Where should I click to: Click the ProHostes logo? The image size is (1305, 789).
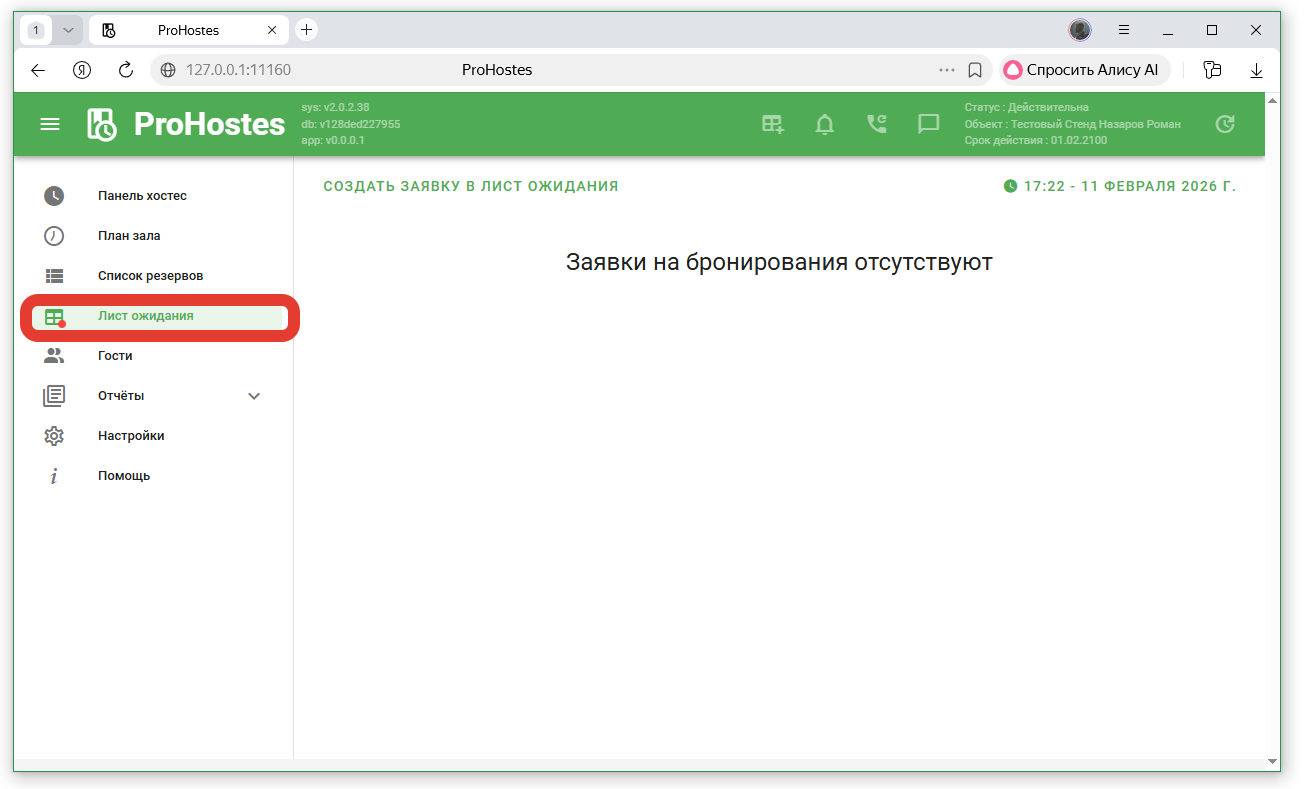click(186, 124)
